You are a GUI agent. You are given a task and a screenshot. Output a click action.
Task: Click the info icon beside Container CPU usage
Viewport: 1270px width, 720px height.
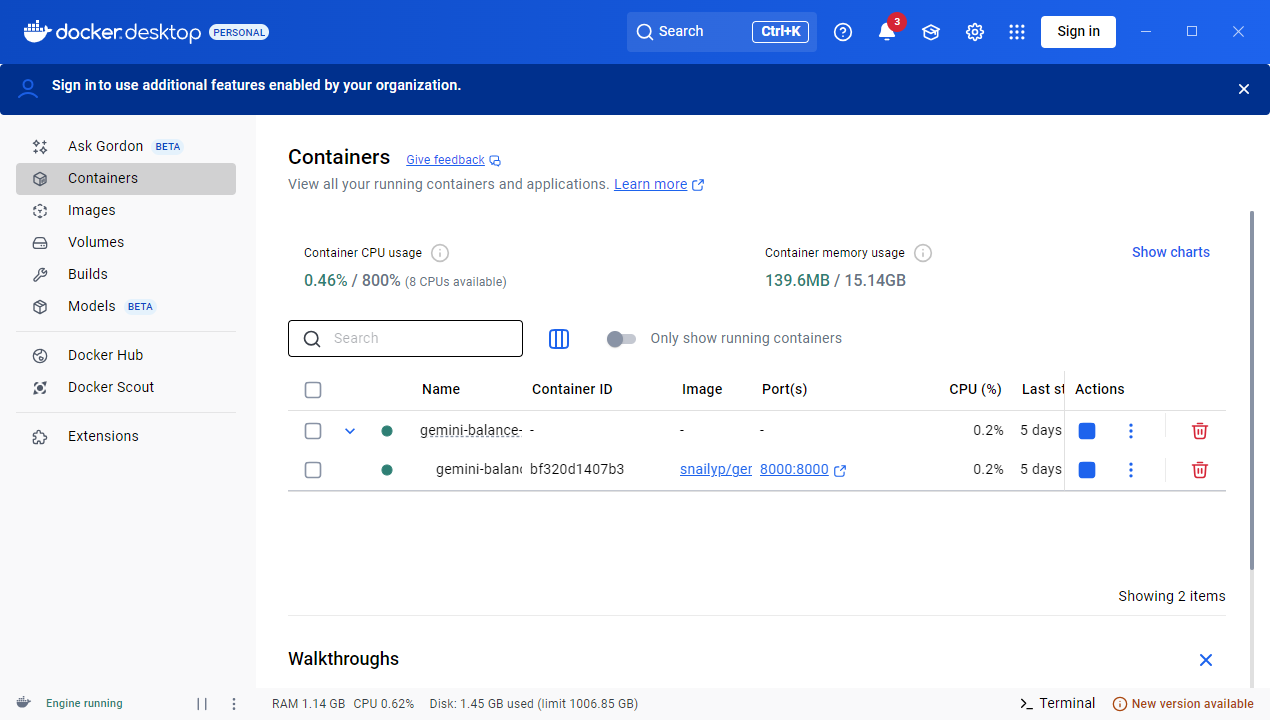point(440,253)
